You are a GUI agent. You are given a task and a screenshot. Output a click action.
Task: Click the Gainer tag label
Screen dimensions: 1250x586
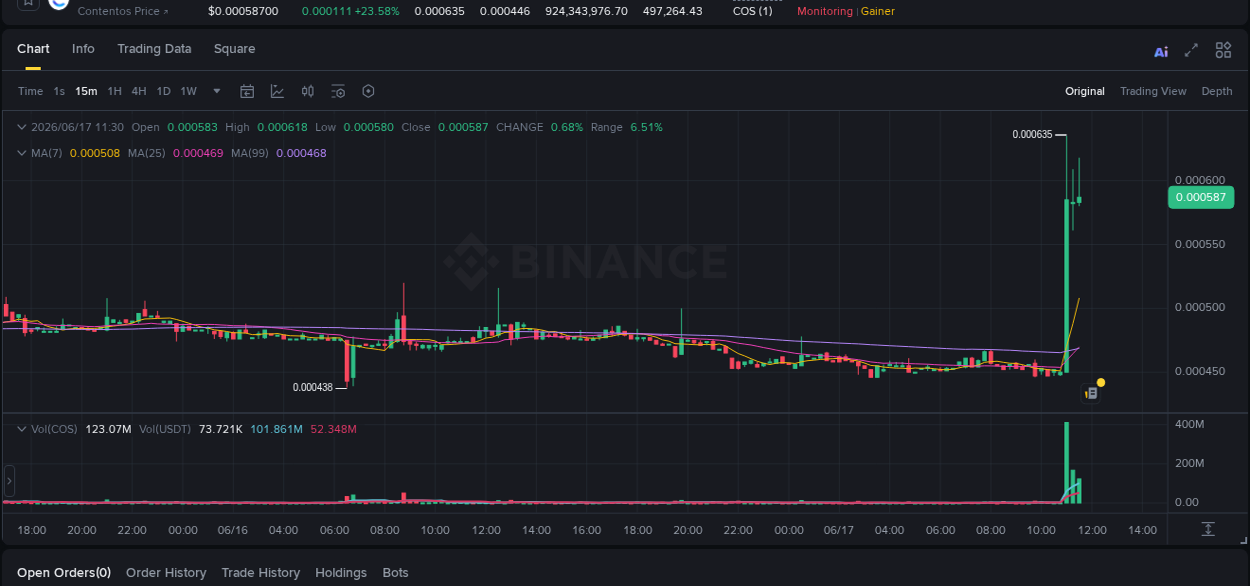878,11
